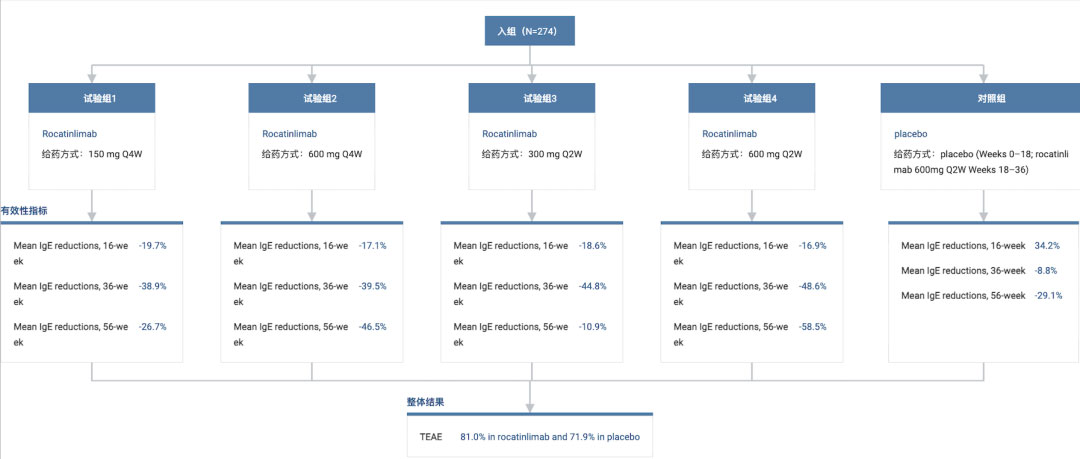This screenshot has width=1080, height=459.
Task: Click the -58.5% 56-week IgE value
Action: click(x=813, y=327)
